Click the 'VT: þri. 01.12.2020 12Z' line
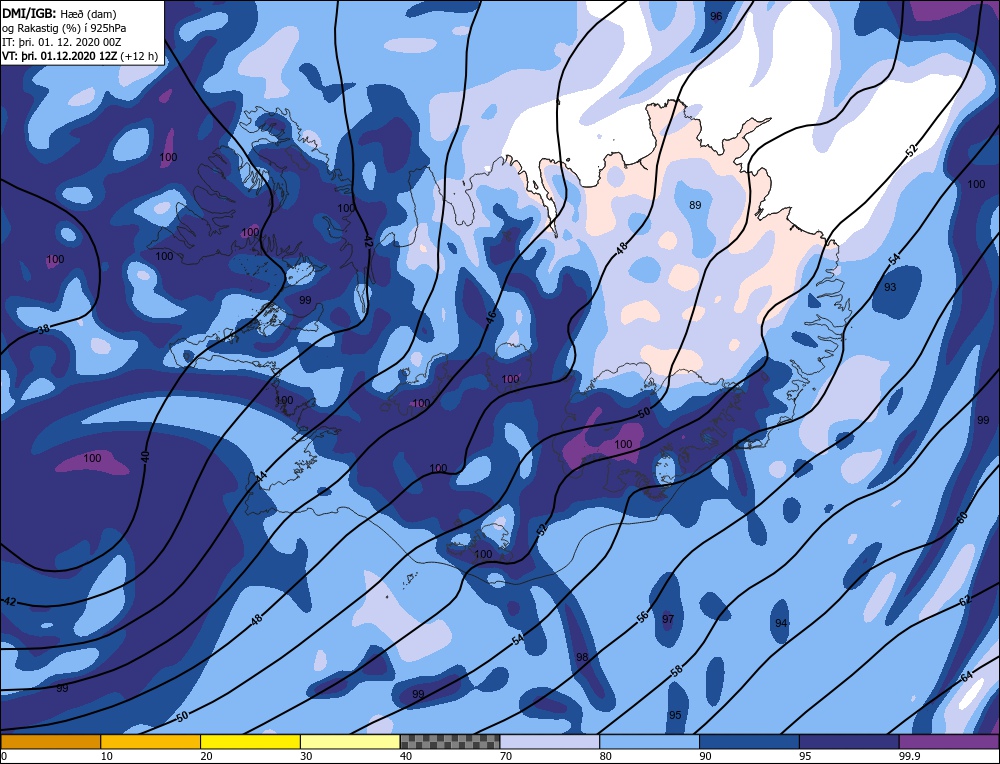Image resolution: width=1000 pixels, height=764 pixels. point(59,55)
